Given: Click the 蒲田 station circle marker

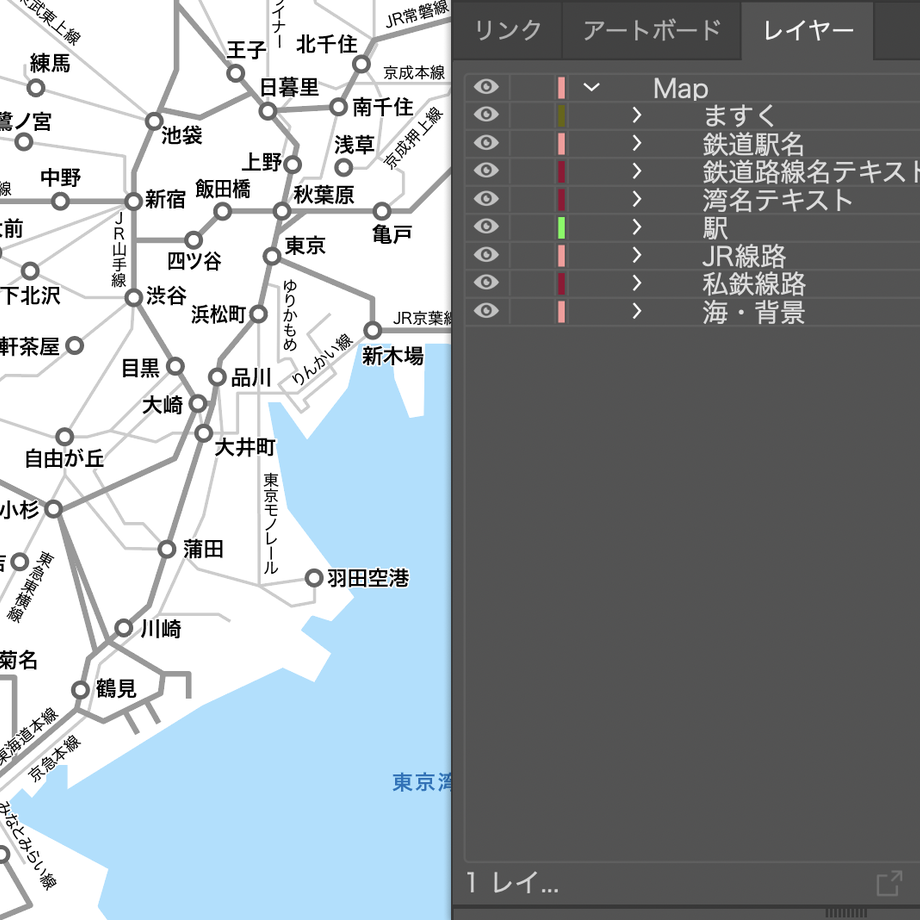Looking at the screenshot, I should click(167, 549).
